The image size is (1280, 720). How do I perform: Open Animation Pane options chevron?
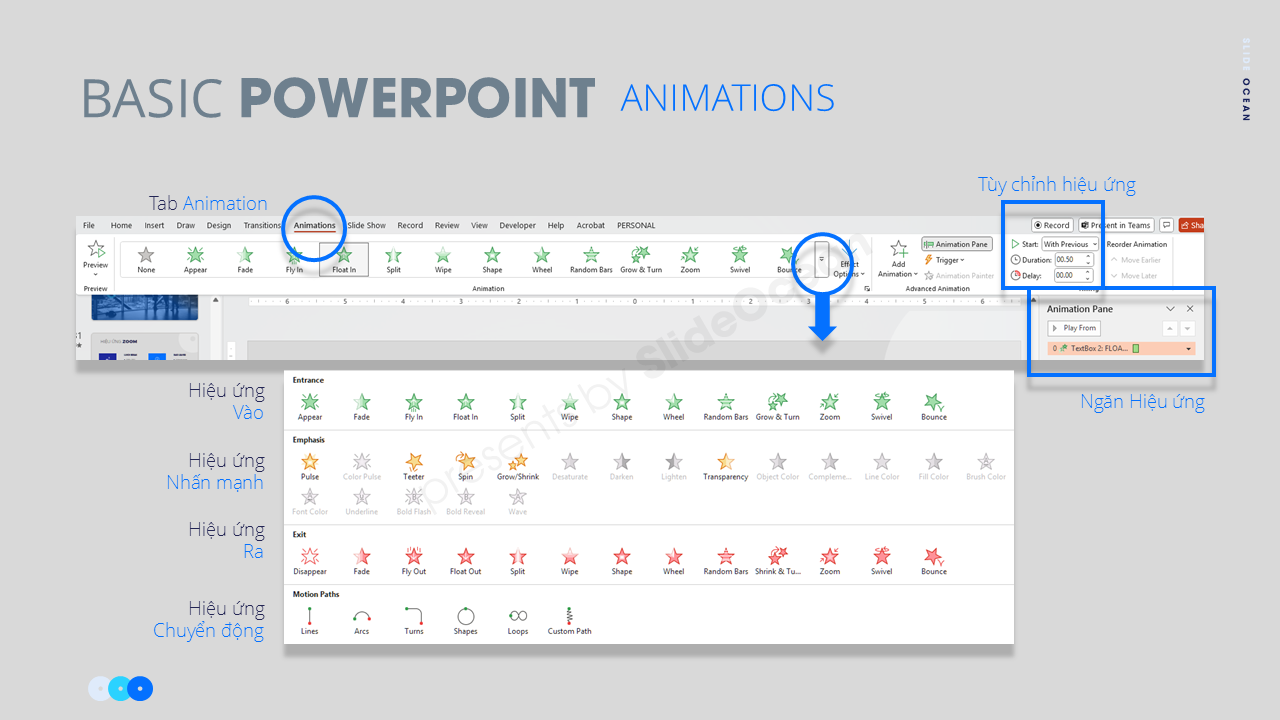[1170, 309]
